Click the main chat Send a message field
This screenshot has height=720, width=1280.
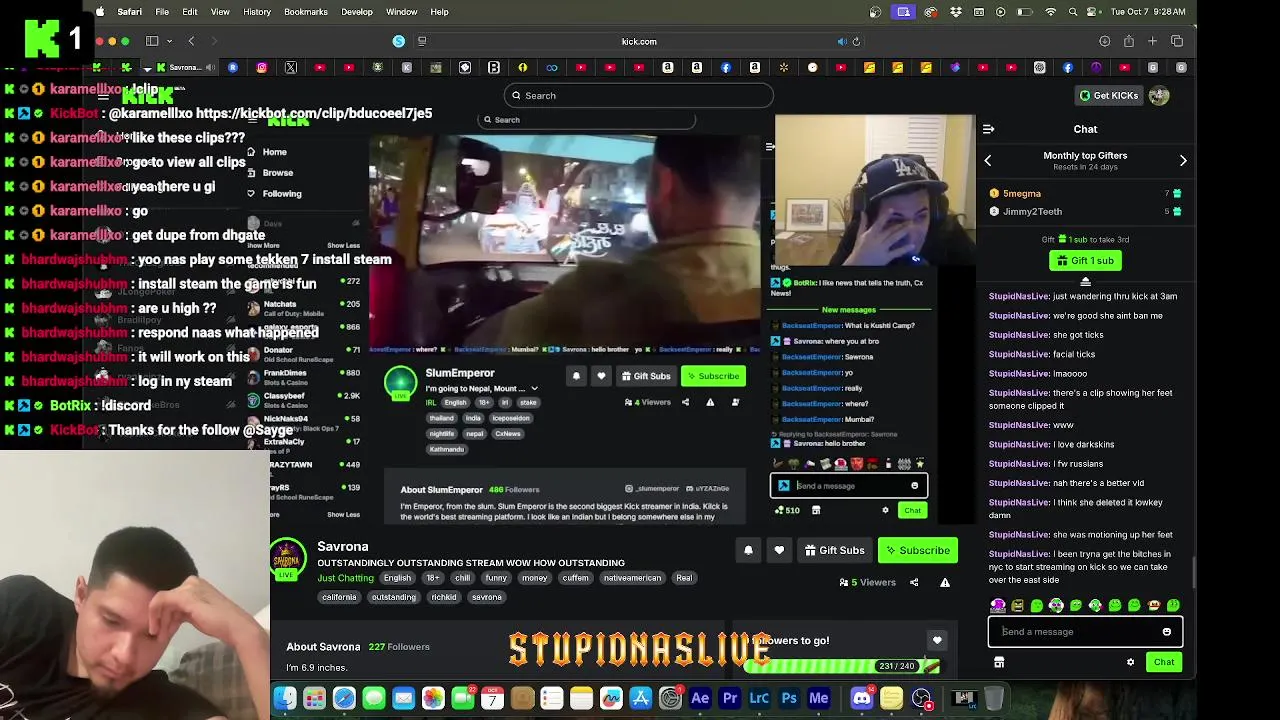click(1085, 632)
